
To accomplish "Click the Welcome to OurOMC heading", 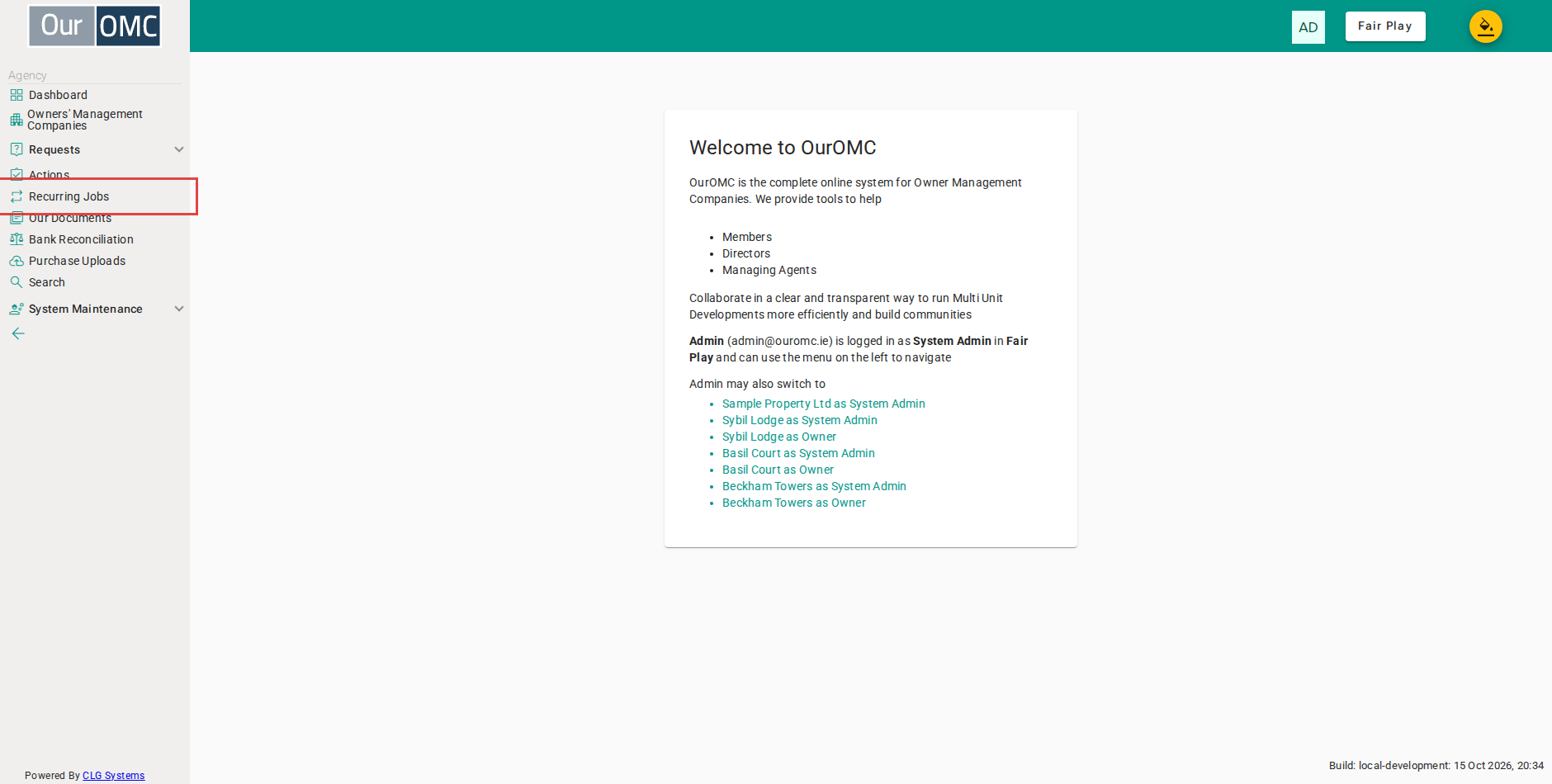I will (783, 148).
